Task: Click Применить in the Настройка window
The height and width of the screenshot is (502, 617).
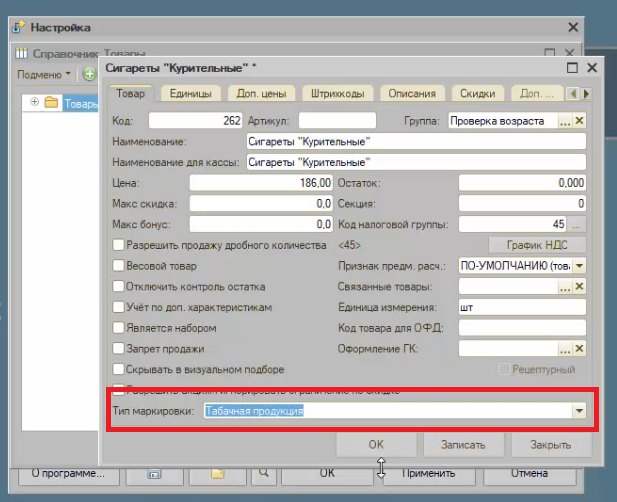Action: [x=429, y=474]
